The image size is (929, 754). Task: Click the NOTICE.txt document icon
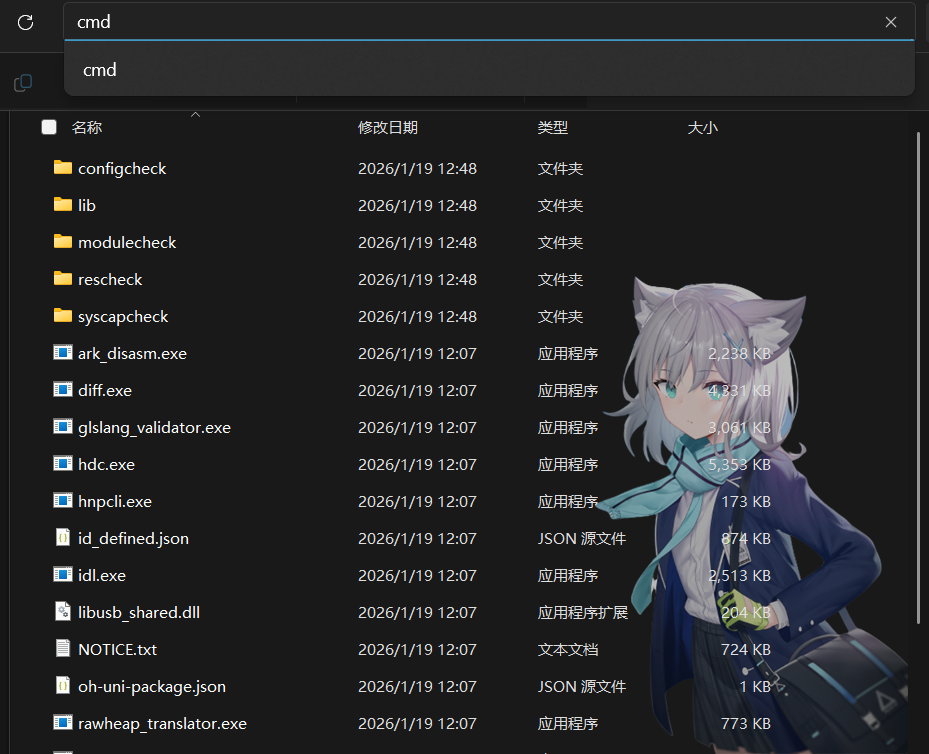coord(63,649)
